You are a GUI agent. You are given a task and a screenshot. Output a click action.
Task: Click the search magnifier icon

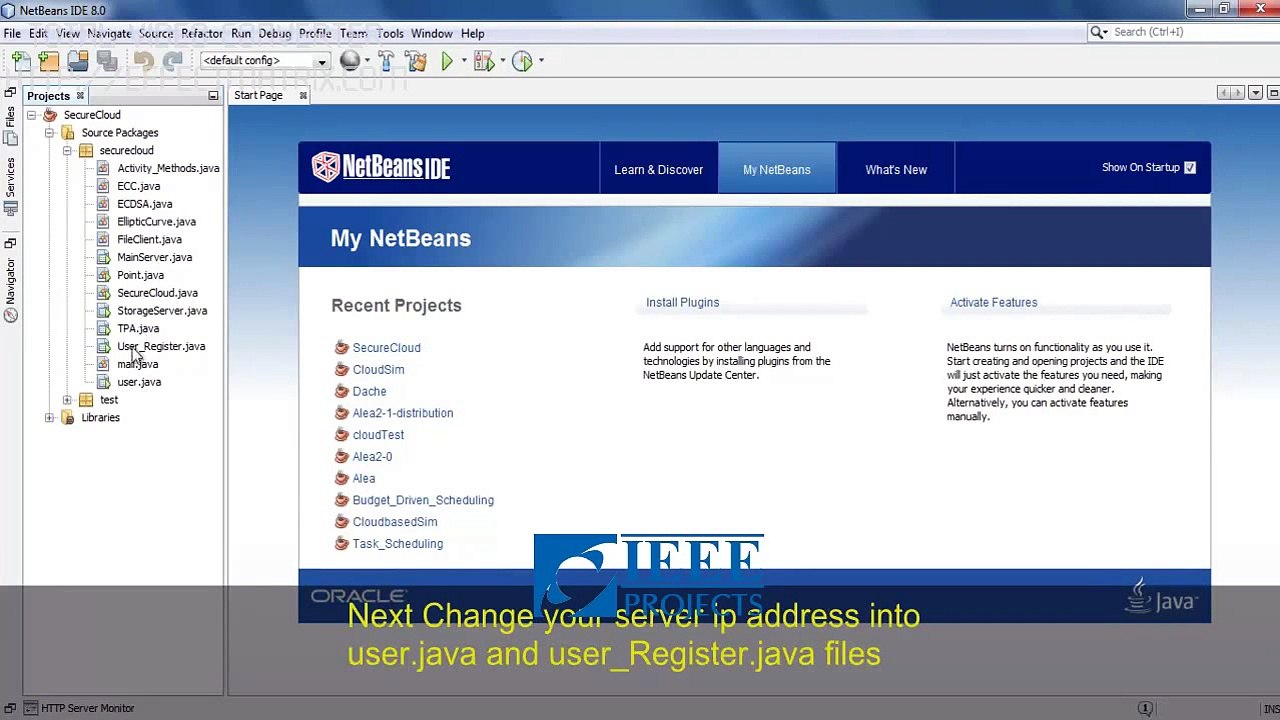tap(1097, 32)
